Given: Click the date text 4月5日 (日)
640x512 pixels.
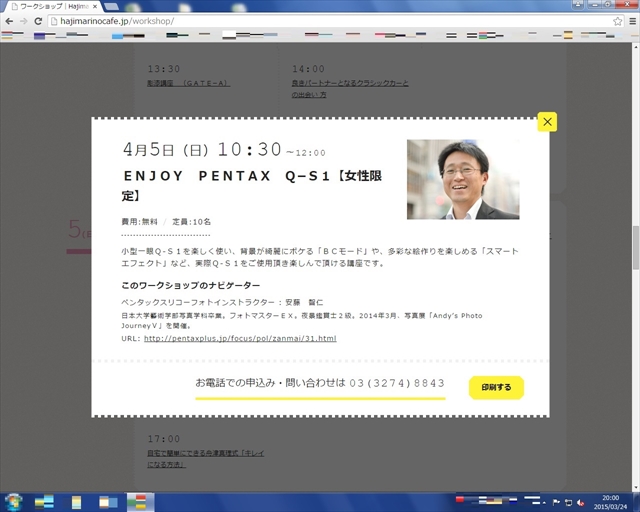Looking at the screenshot, I should (165, 150).
